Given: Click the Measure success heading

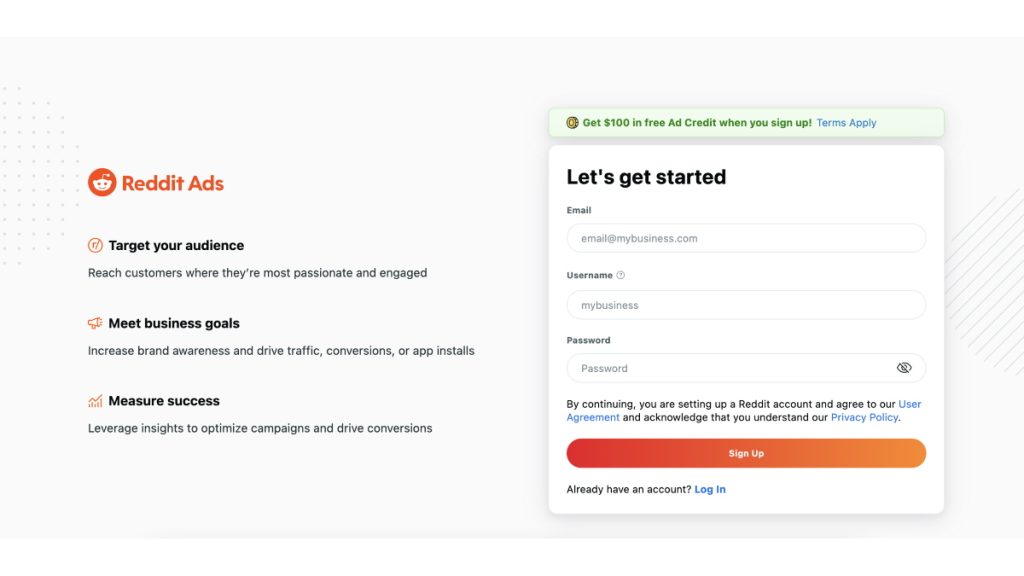Looking at the screenshot, I should [x=164, y=401].
